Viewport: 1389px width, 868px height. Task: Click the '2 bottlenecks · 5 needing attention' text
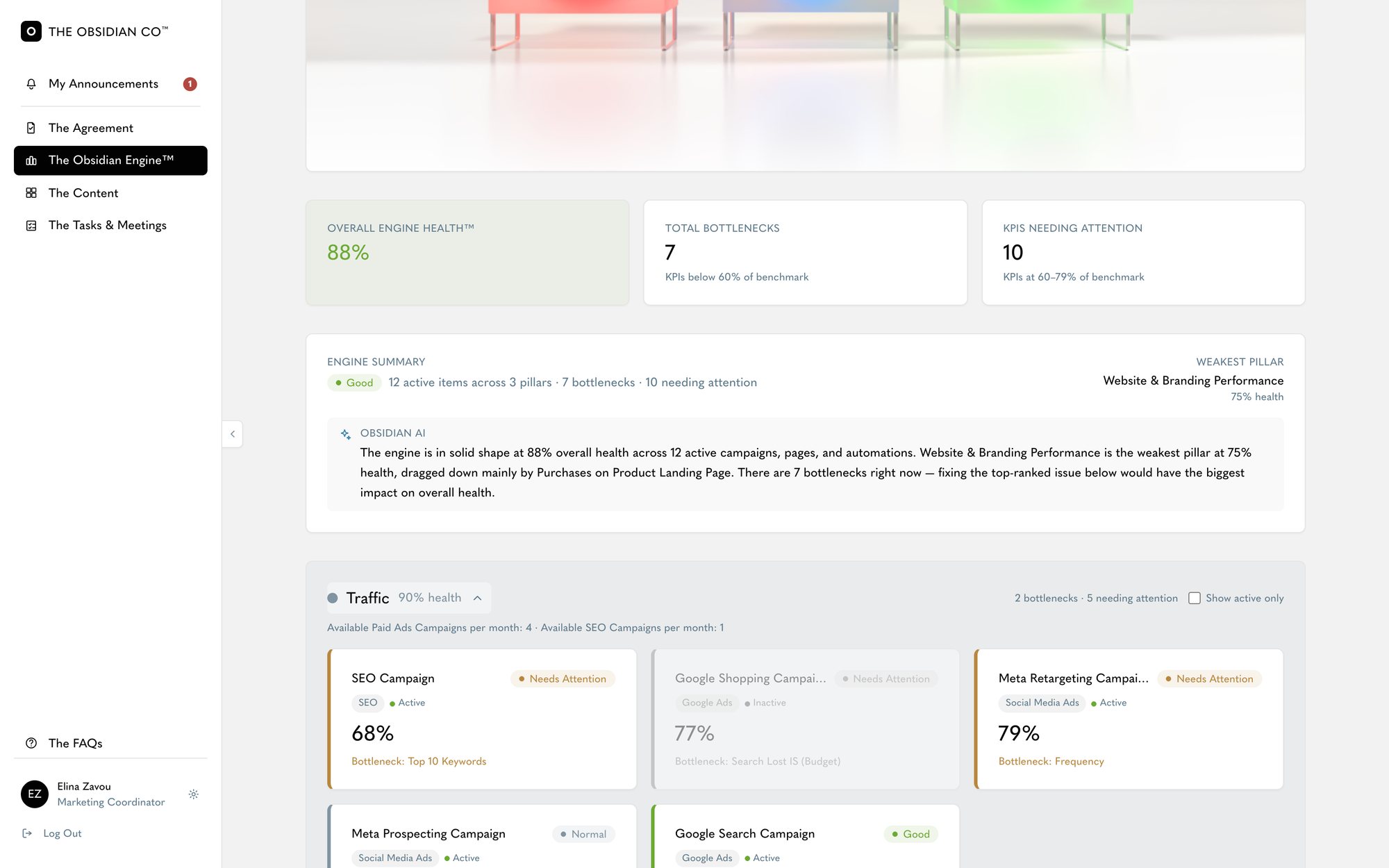[1096, 598]
